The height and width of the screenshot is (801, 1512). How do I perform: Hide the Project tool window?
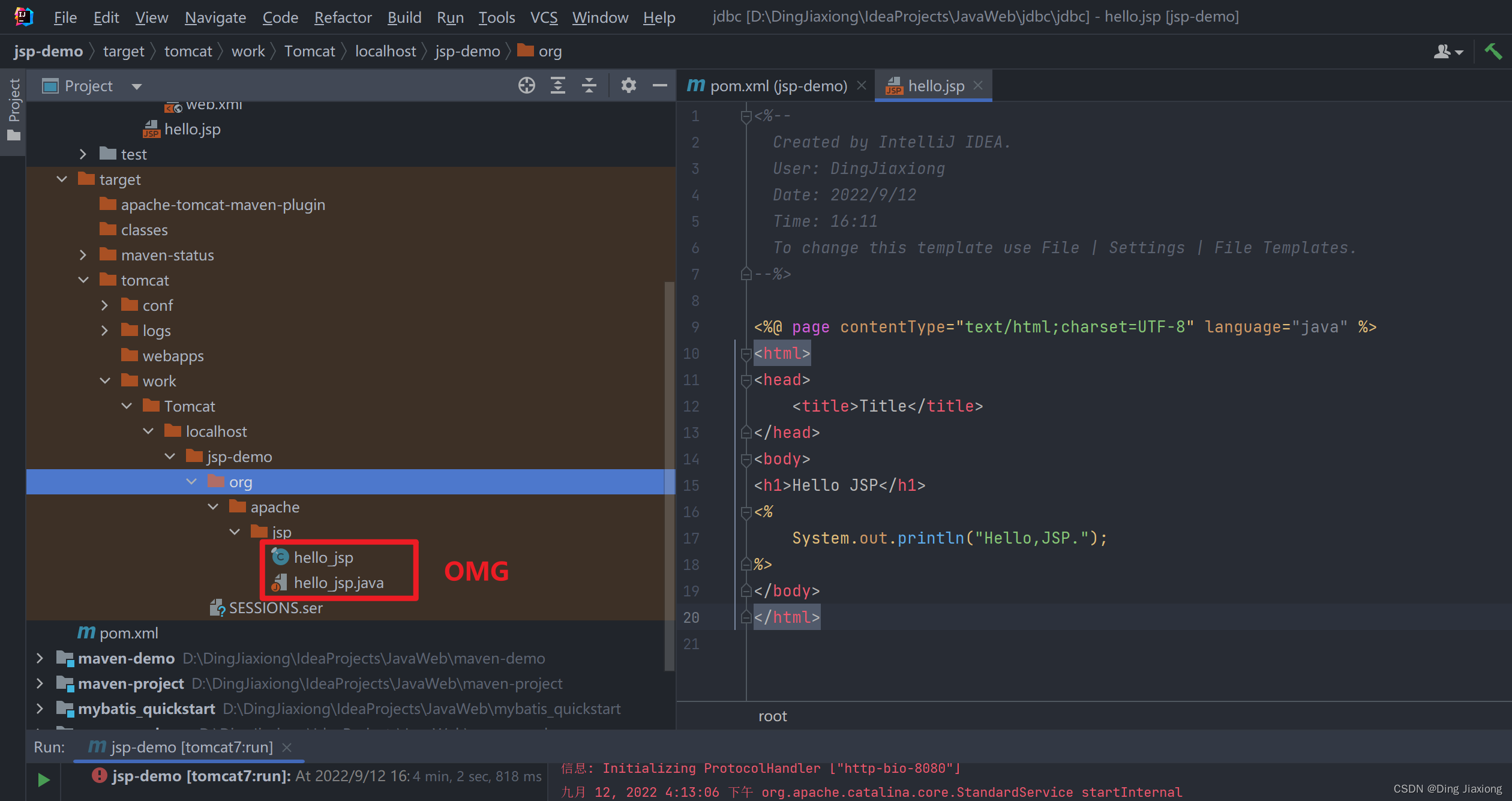click(660, 85)
